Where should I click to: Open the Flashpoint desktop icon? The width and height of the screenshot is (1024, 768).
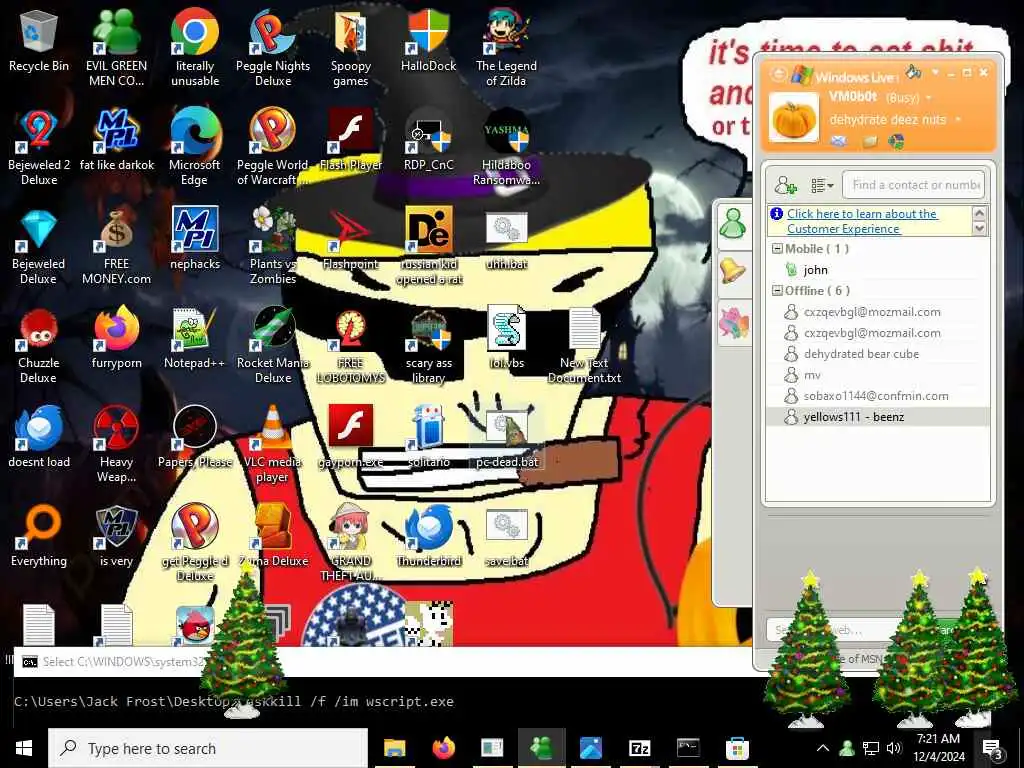tap(351, 239)
